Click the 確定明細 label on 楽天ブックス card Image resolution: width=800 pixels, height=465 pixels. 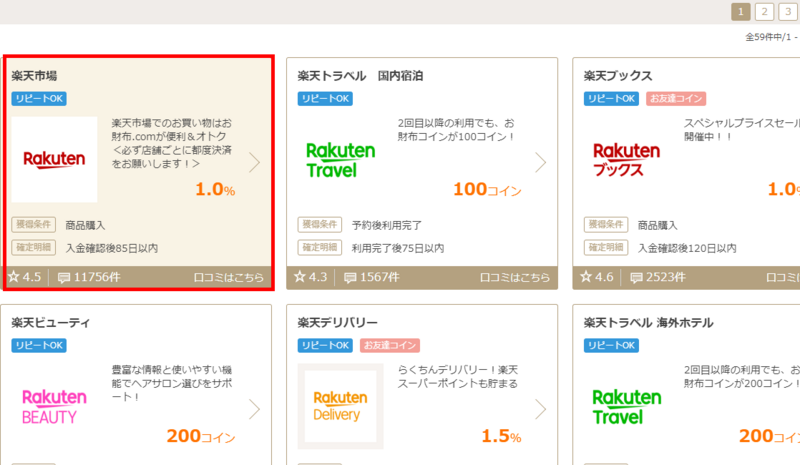606,248
